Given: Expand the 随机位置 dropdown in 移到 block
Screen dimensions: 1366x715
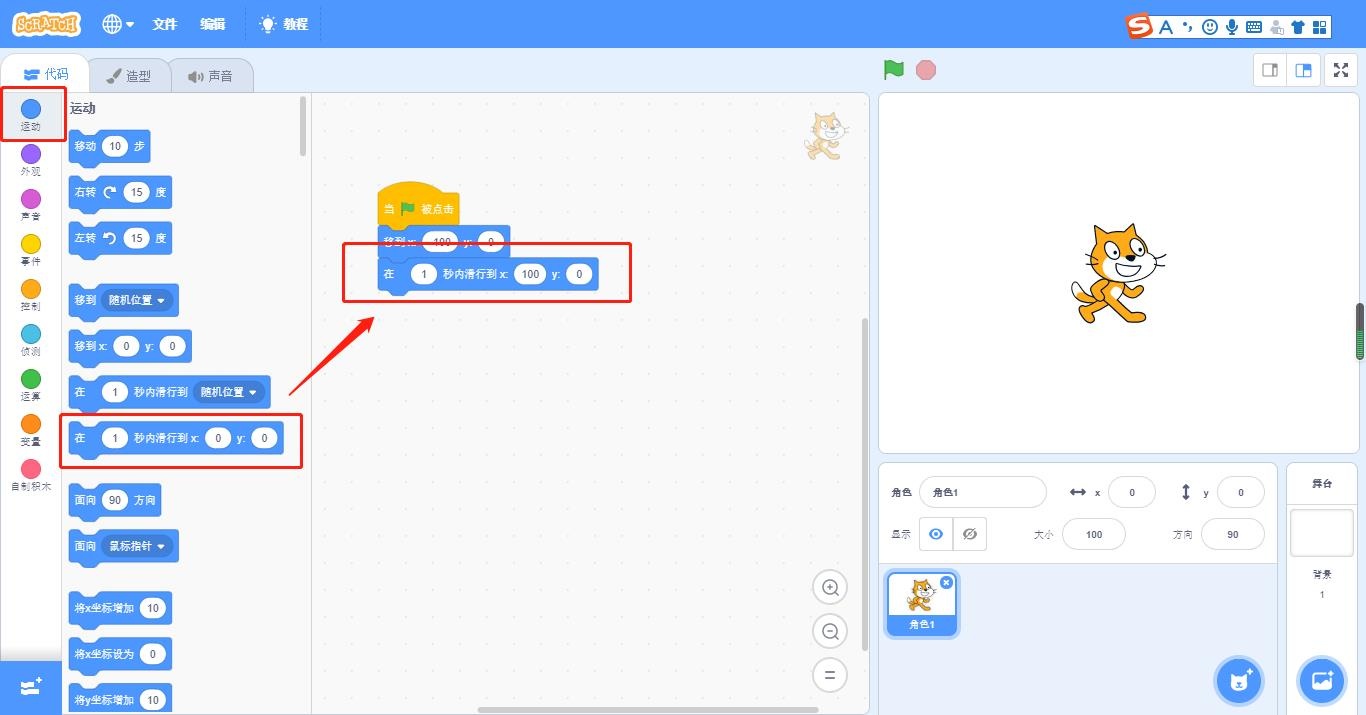Looking at the screenshot, I should click(138, 300).
